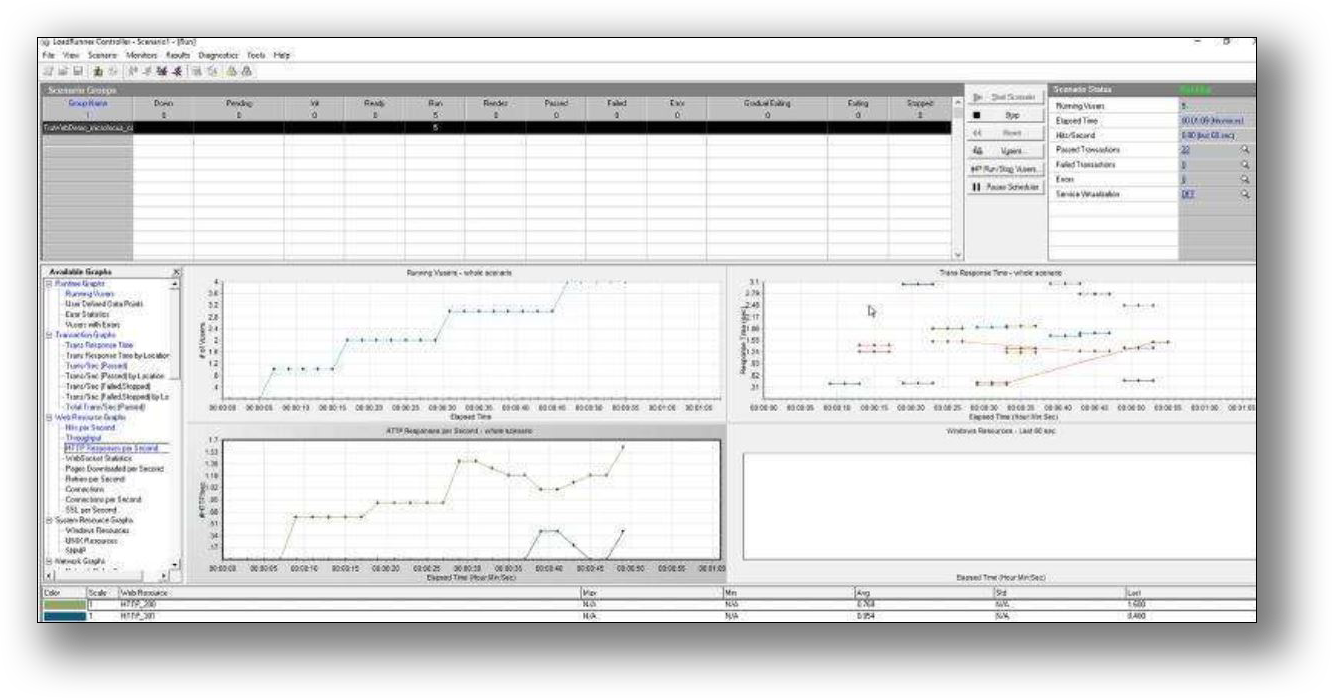Open the Vusers... dialog button
Viewport: 1332px width, 698px height.
(x=1004, y=150)
